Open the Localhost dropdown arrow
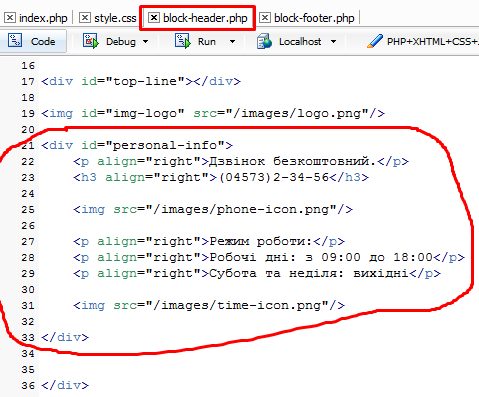Viewport: 479px width, 397px height. point(333,42)
